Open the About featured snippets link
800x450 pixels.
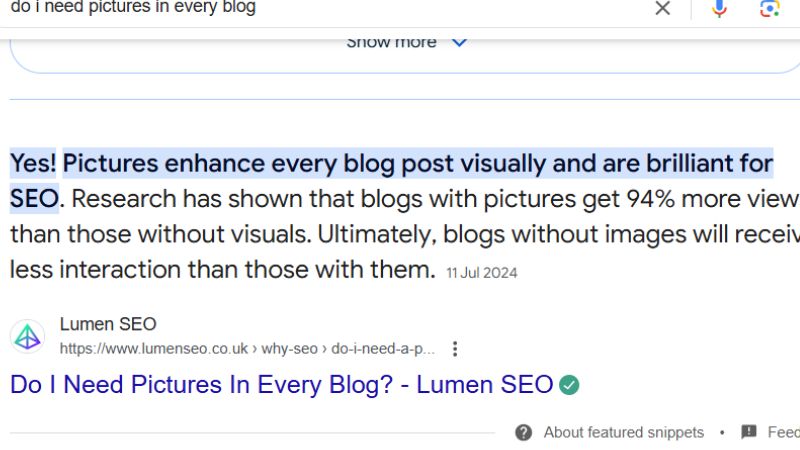623,433
